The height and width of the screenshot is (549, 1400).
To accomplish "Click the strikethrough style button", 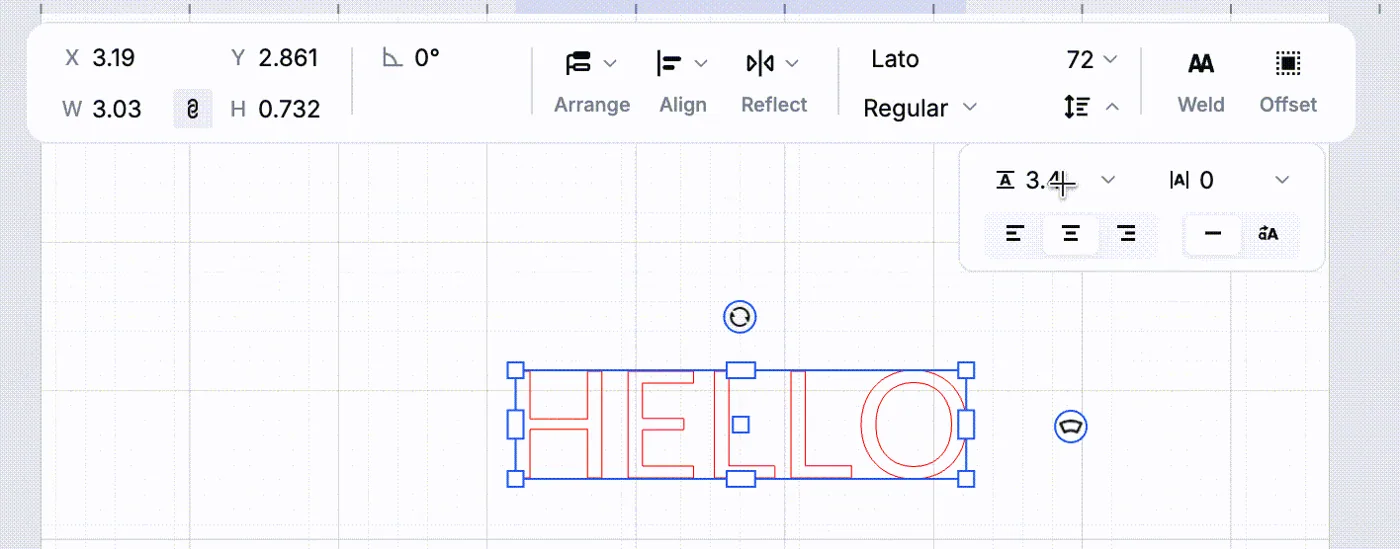I will (x=1213, y=234).
